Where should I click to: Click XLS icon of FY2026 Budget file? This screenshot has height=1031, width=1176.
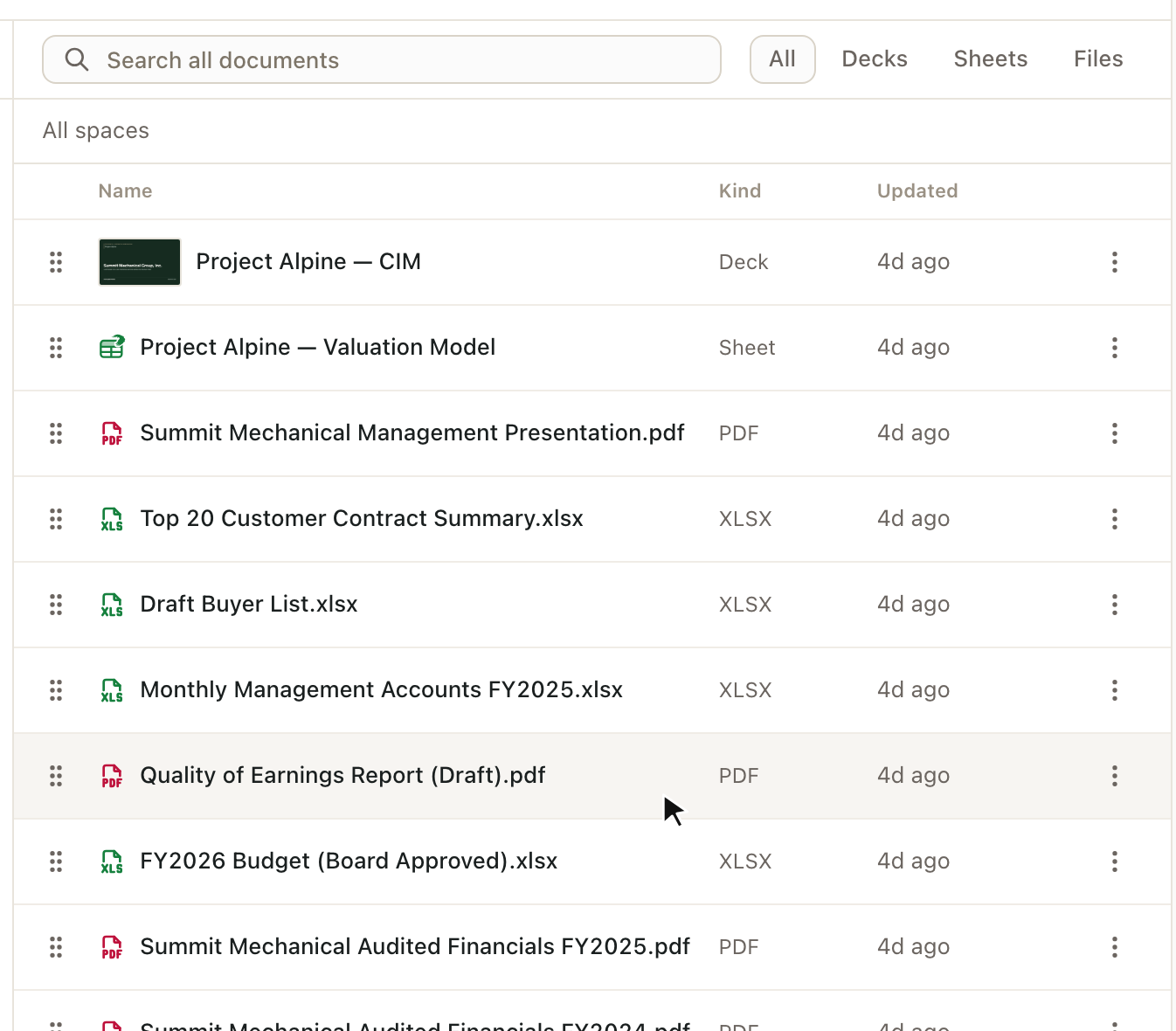point(112,861)
